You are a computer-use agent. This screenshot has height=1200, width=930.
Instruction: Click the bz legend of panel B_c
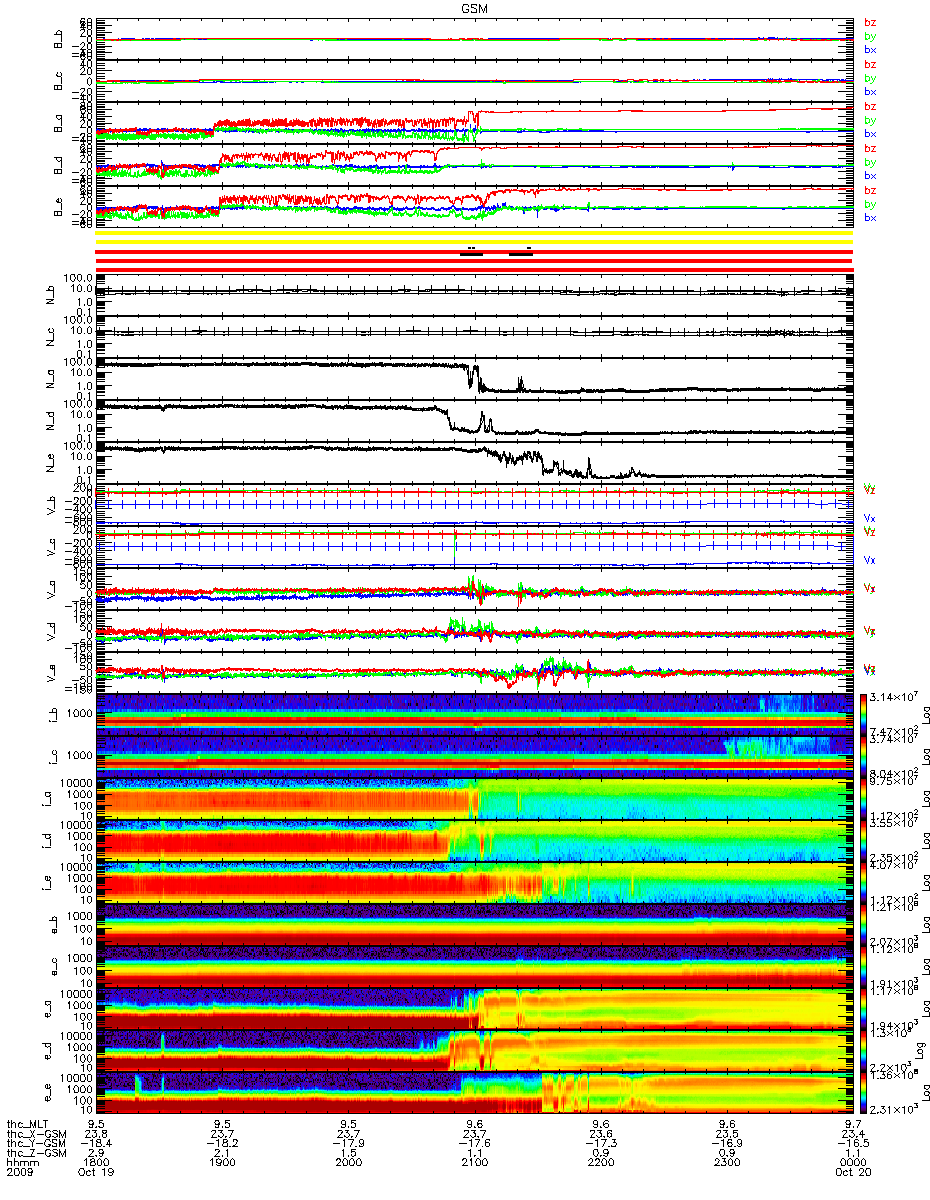coord(870,64)
